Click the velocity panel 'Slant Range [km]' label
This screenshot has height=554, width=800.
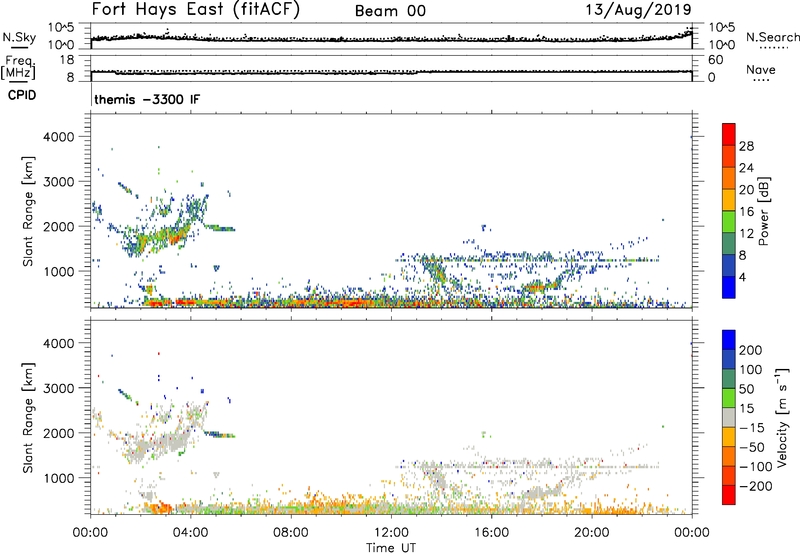tap(28, 418)
